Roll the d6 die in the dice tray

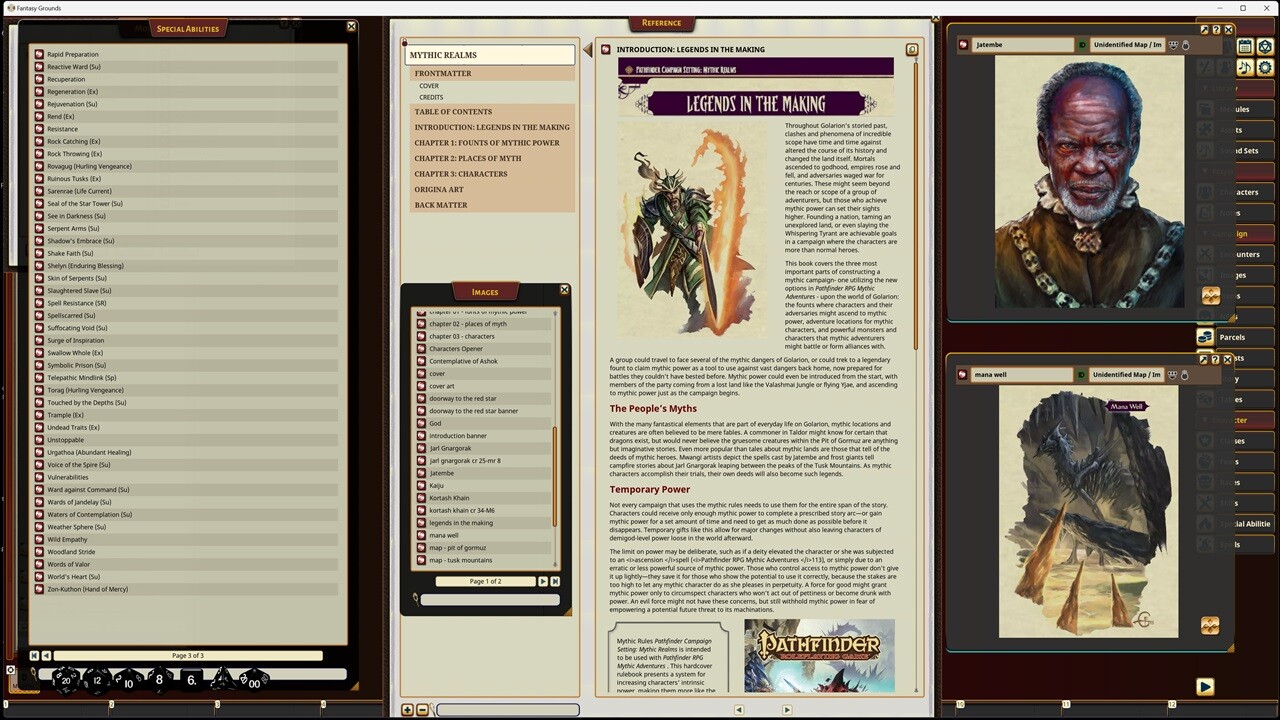tap(190, 681)
